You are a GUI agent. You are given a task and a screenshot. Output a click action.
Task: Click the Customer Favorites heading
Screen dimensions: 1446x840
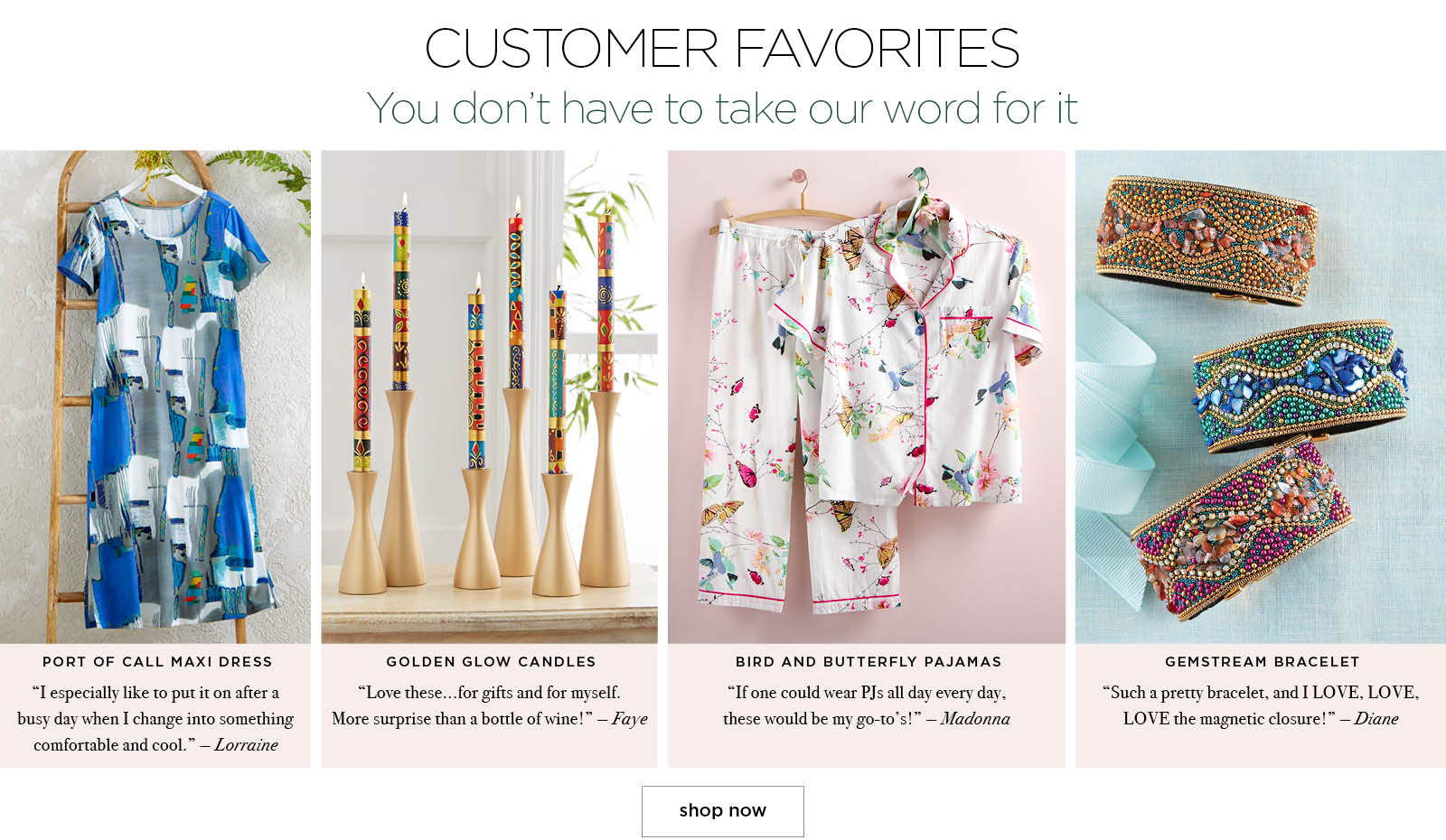pos(722,48)
